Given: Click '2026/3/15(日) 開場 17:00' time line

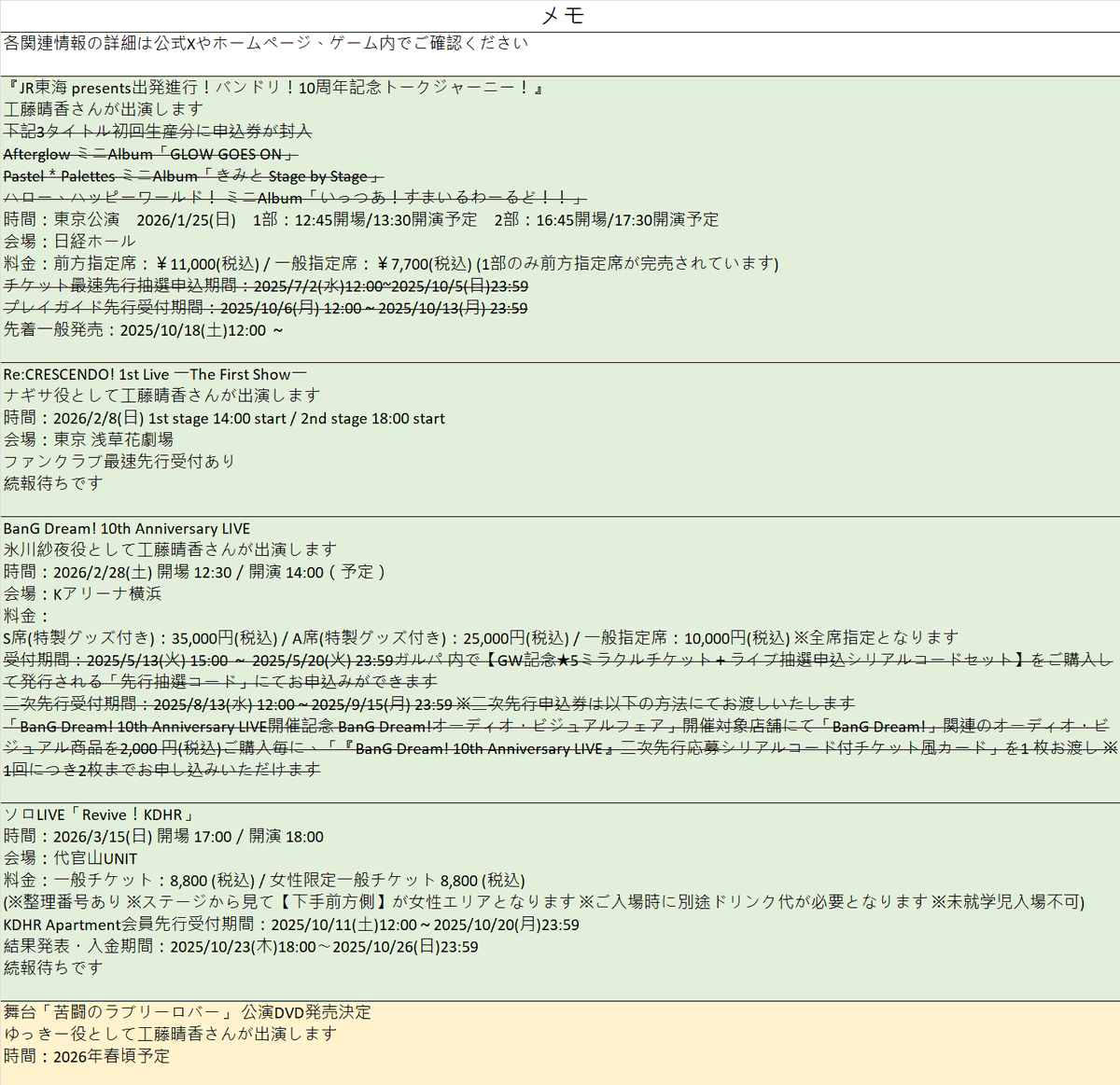Looking at the screenshot, I should (x=163, y=837).
